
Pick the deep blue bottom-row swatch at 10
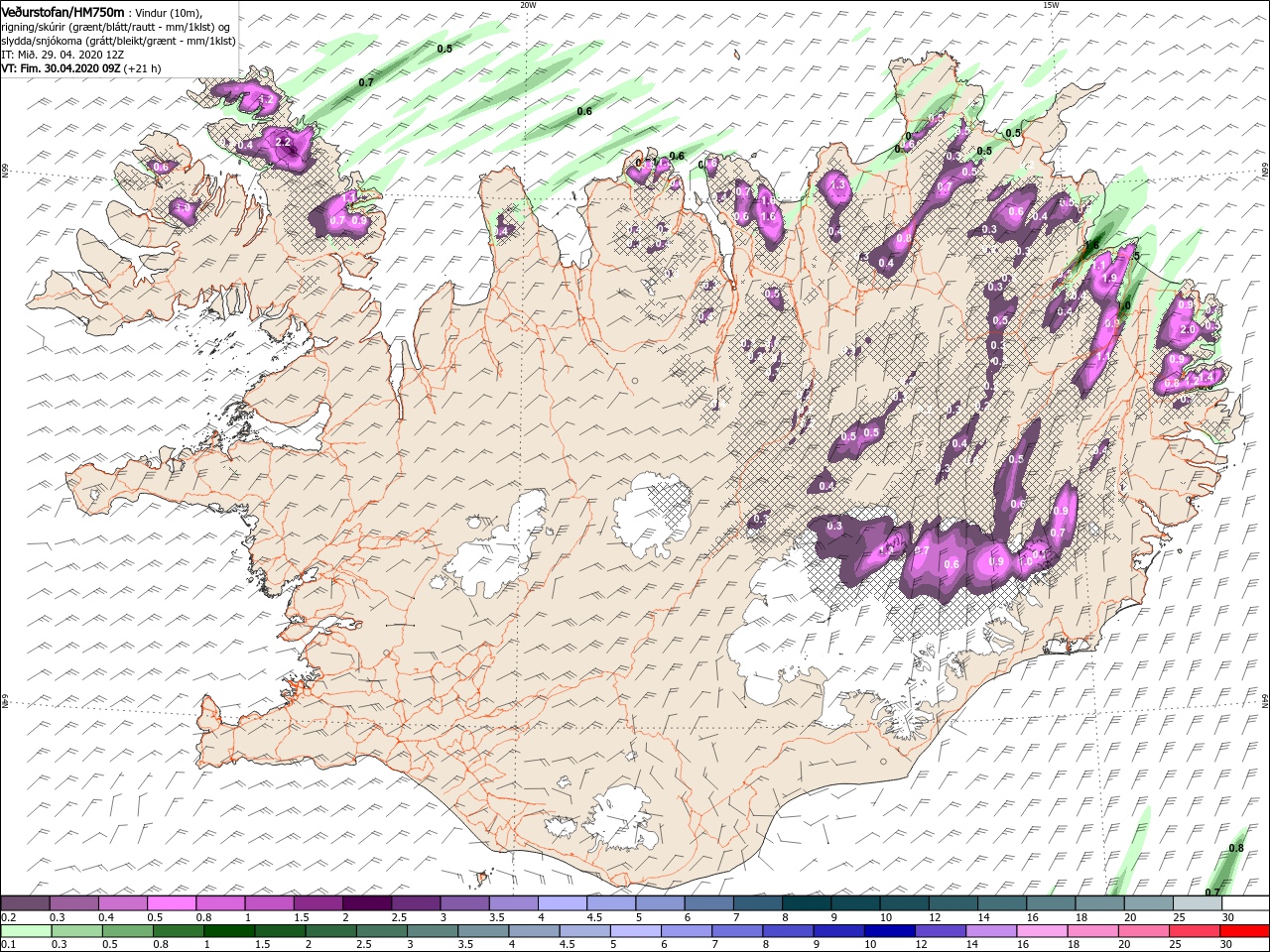pyautogui.click(x=889, y=930)
